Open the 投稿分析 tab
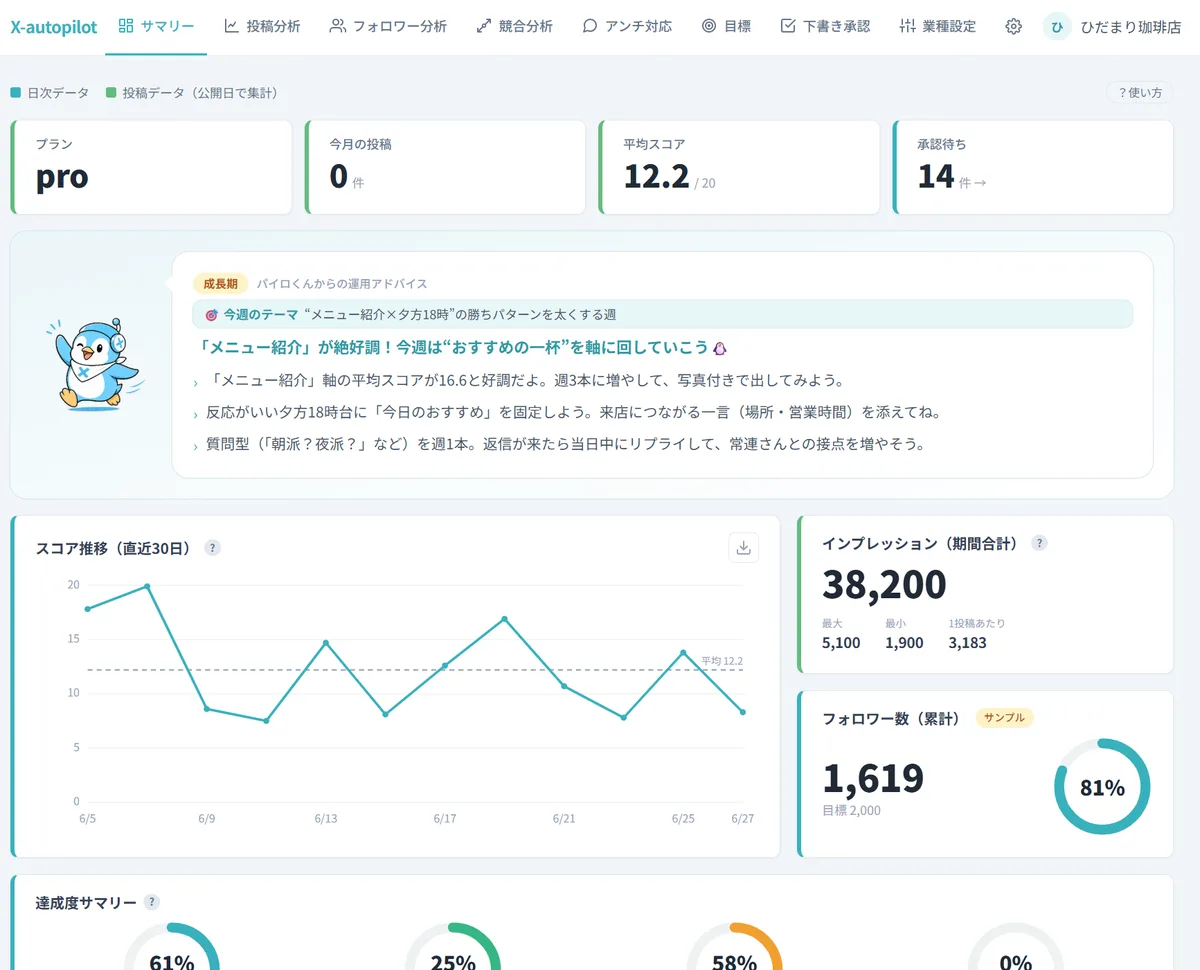This screenshot has height=970, width=1200. tap(262, 27)
